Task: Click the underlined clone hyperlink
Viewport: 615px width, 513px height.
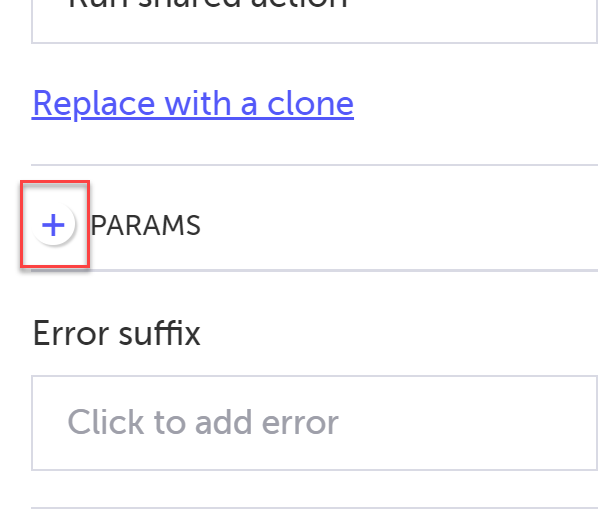Action: pos(193,103)
